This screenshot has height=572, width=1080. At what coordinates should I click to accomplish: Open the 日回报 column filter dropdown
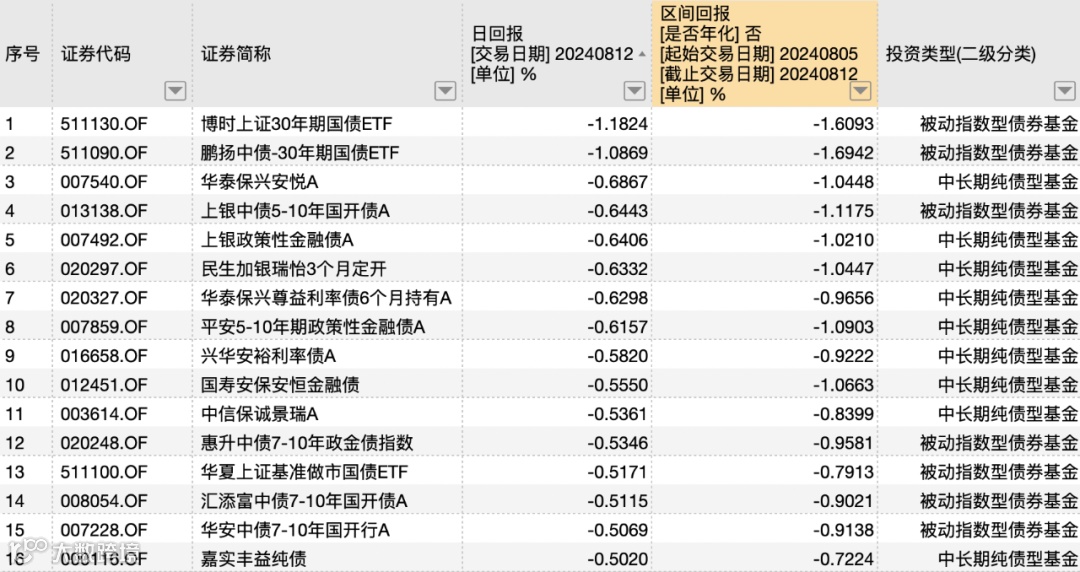pyautogui.click(x=634, y=91)
